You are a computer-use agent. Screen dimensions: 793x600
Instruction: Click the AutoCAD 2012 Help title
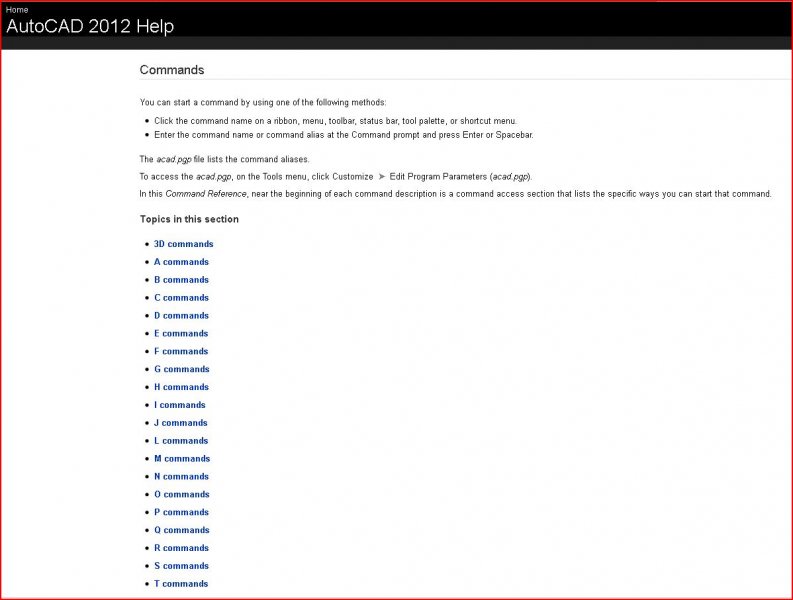[x=90, y=26]
